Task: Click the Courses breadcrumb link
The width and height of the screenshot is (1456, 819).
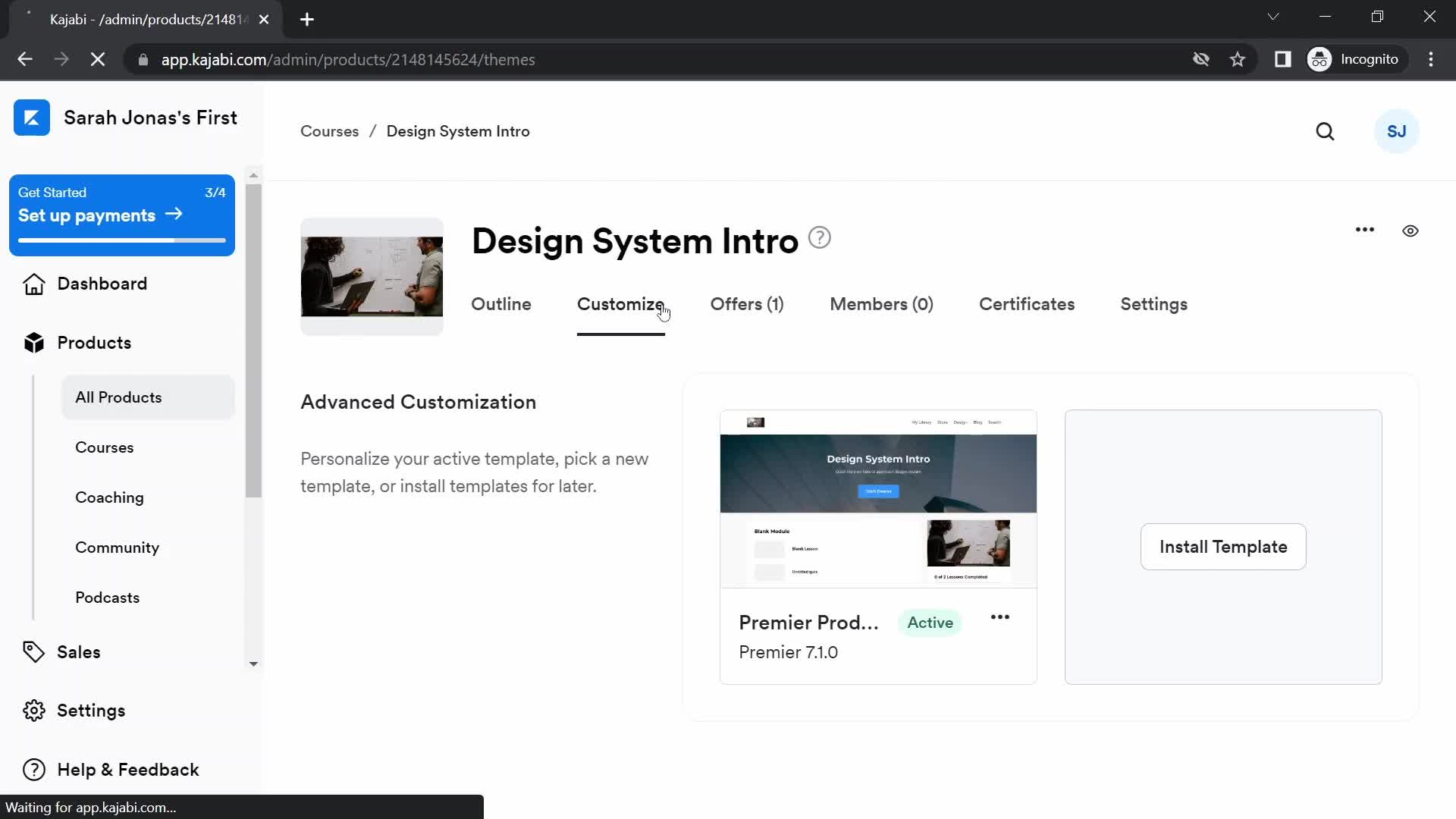Action: tap(329, 131)
